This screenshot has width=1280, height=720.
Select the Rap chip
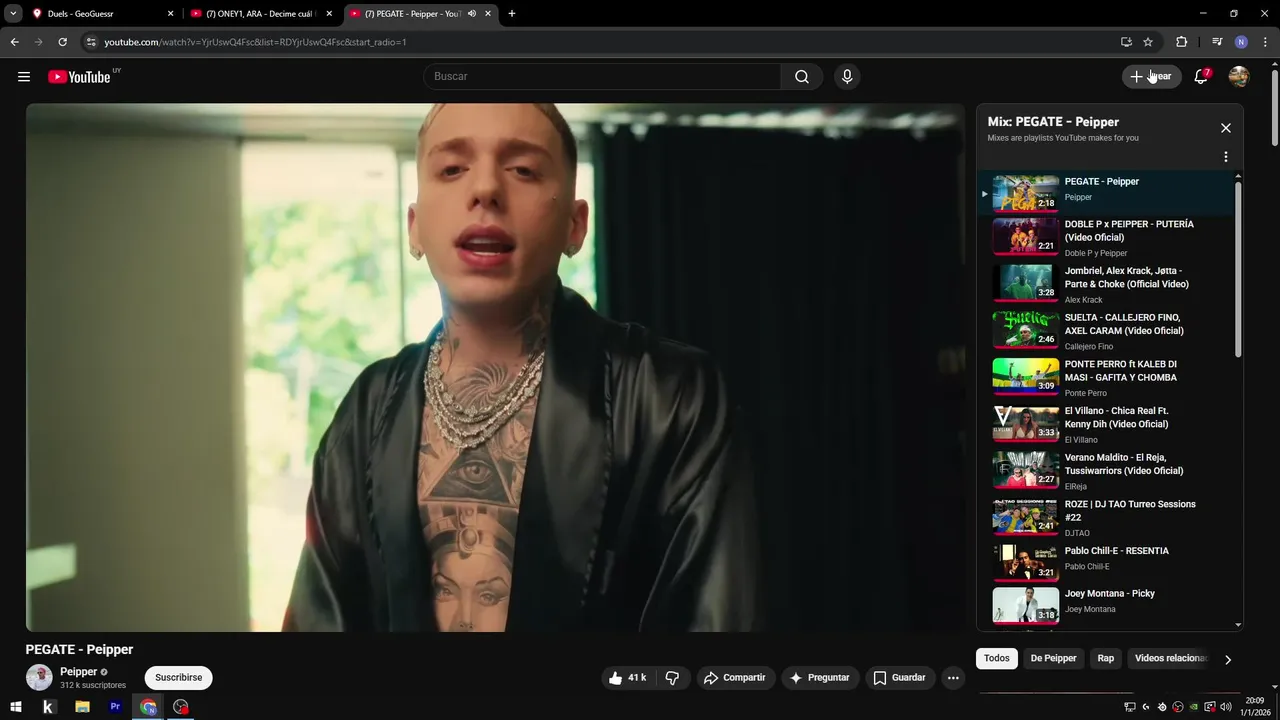point(1106,659)
